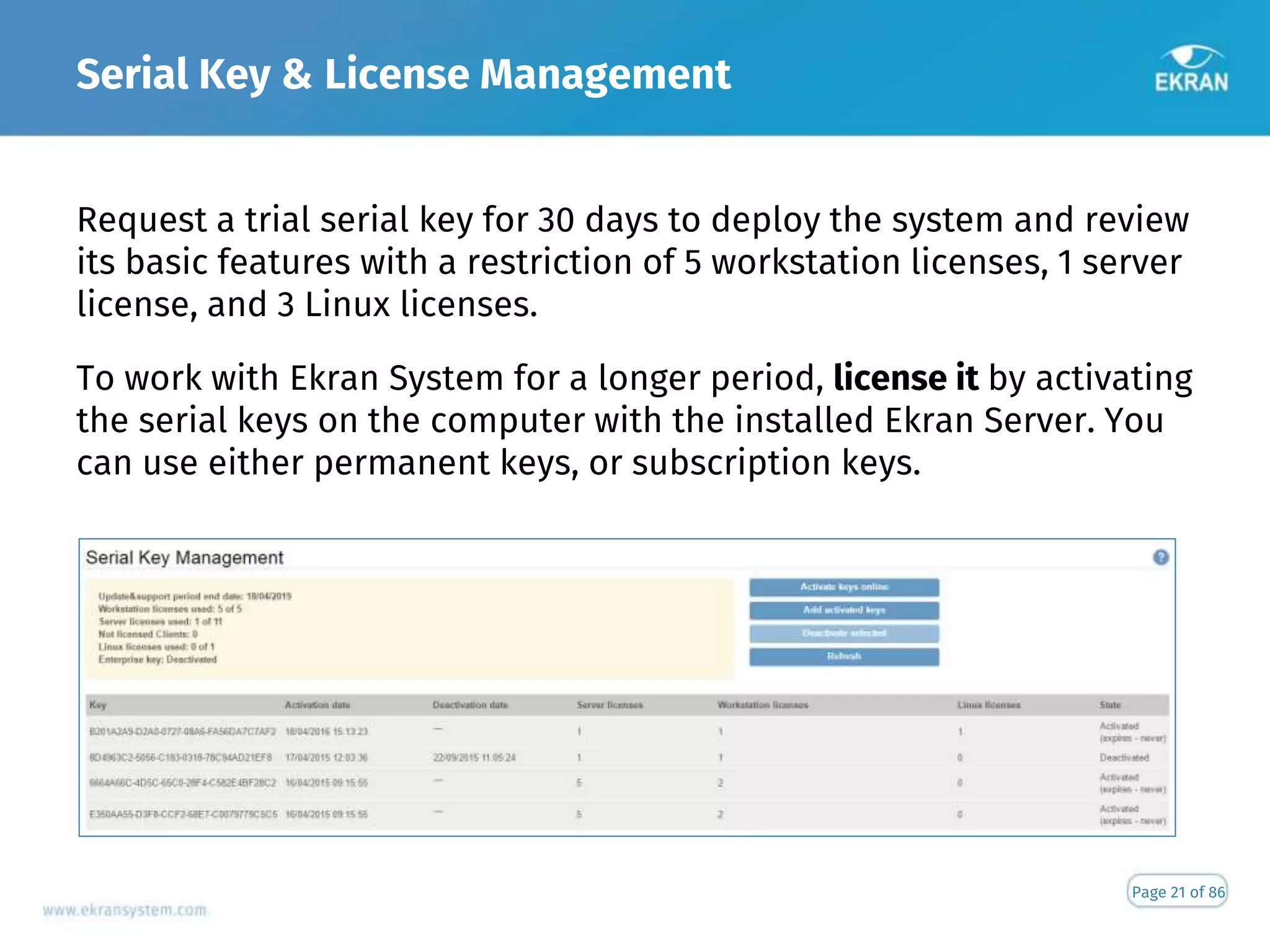The width and height of the screenshot is (1270, 952).
Task: Click 'Workstation licenses used: 5 of 5' text
Action: click(x=170, y=609)
